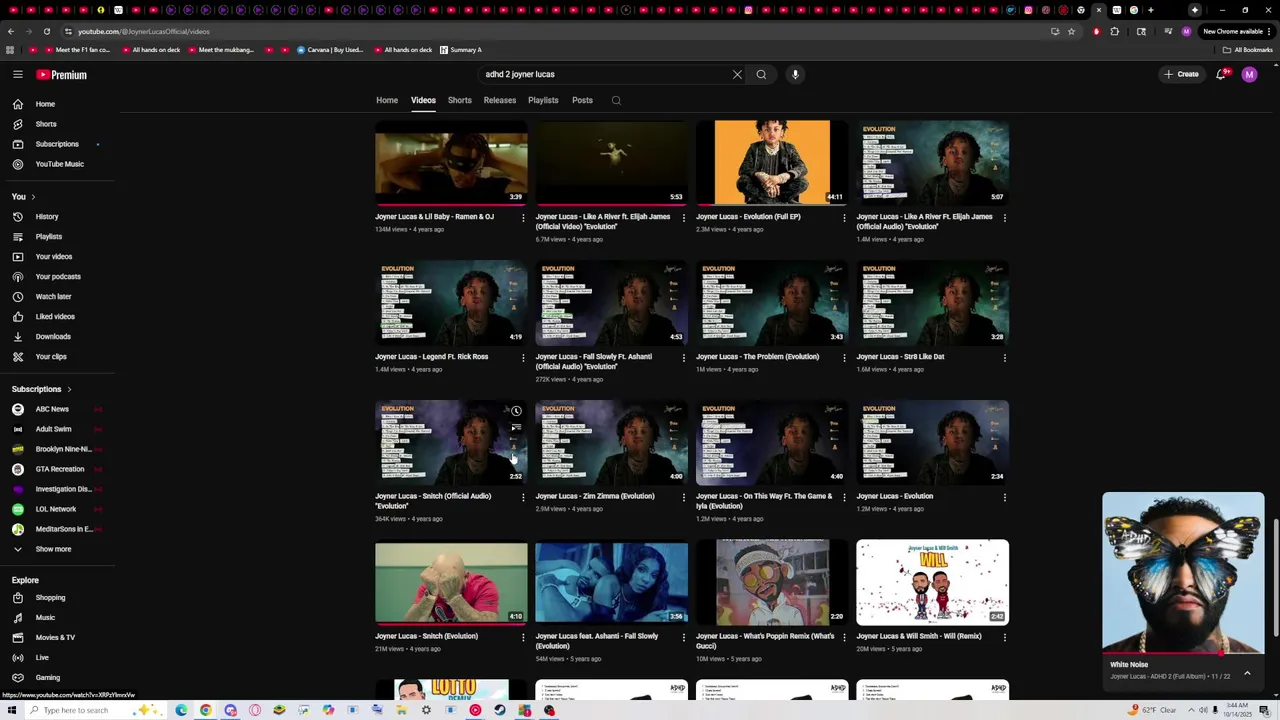Screen dimensions: 1280x720
Task: Open options menu for Evolution (Full EP)
Action: coord(844,217)
